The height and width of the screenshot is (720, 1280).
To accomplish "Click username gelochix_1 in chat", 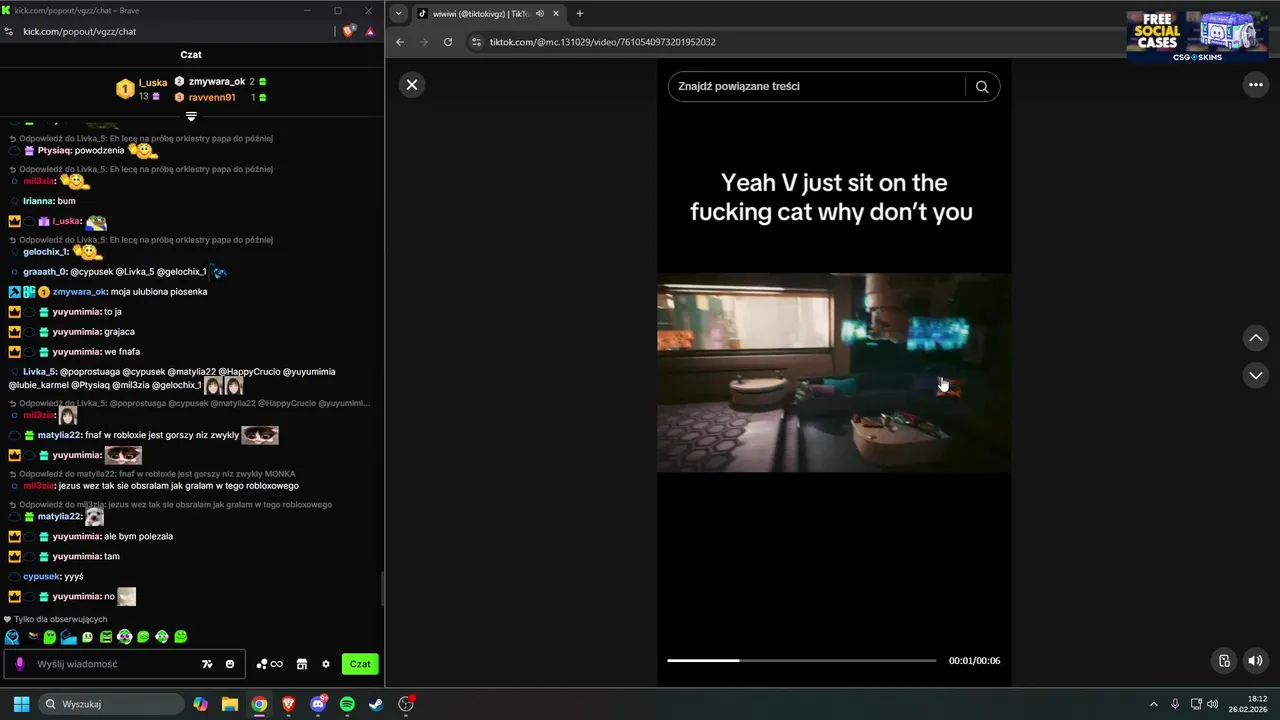I will point(45,251).
